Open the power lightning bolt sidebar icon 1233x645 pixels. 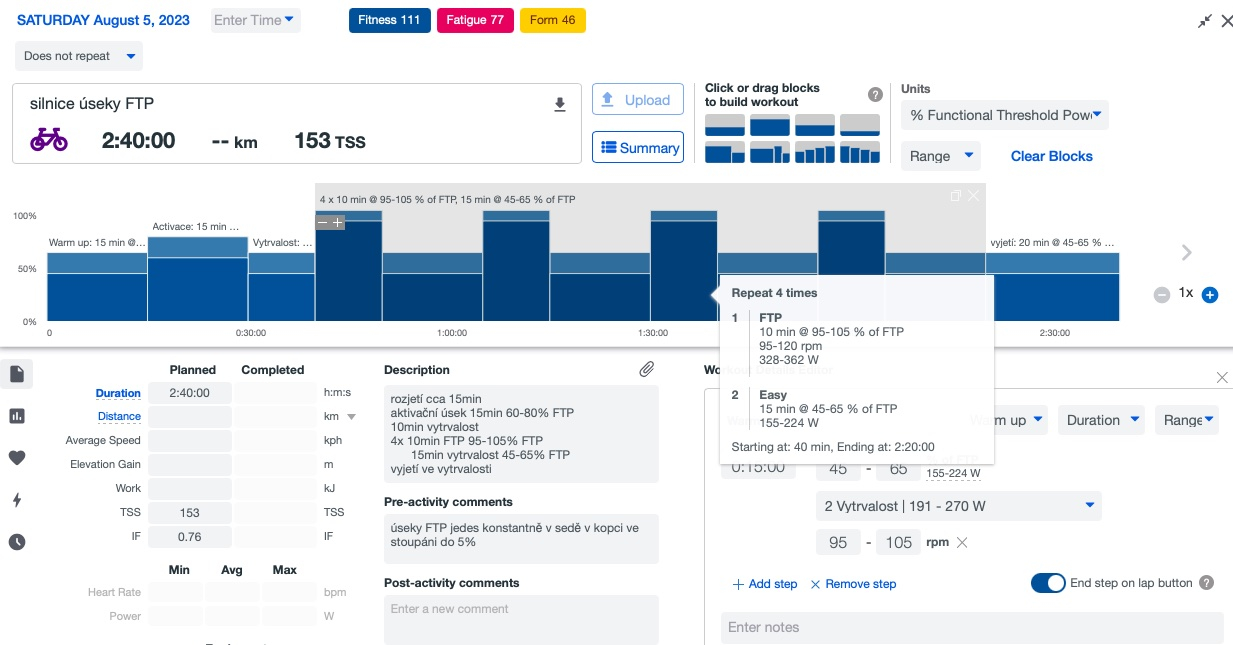click(x=17, y=500)
